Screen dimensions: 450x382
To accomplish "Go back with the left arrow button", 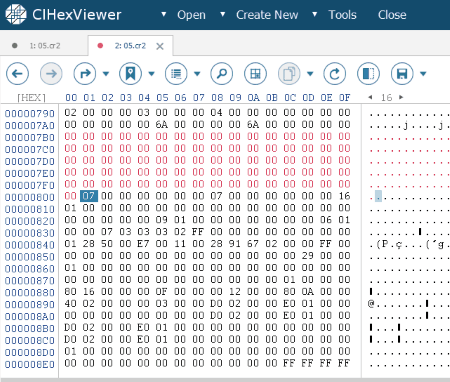I will tap(17, 73).
